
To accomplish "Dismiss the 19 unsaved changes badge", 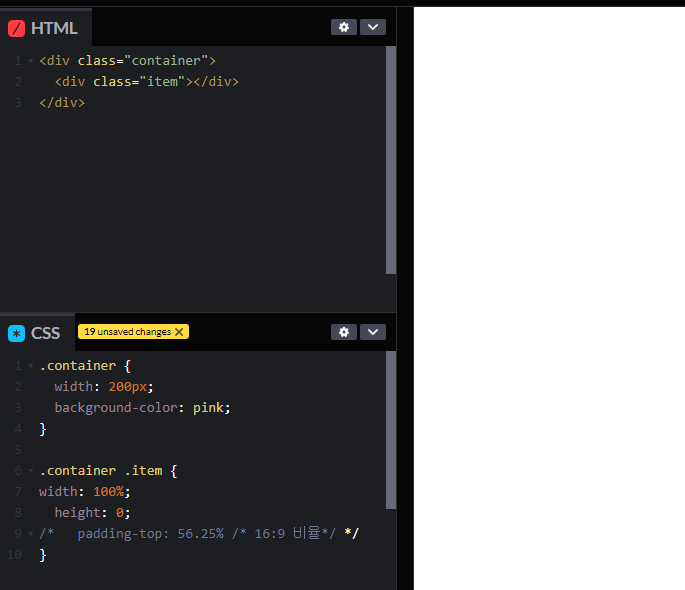I will click(179, 332).
